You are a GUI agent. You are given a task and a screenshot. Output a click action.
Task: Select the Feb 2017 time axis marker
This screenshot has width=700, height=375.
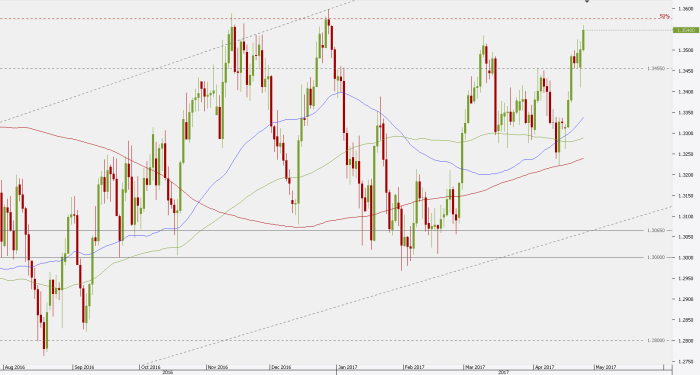point(414,367)
